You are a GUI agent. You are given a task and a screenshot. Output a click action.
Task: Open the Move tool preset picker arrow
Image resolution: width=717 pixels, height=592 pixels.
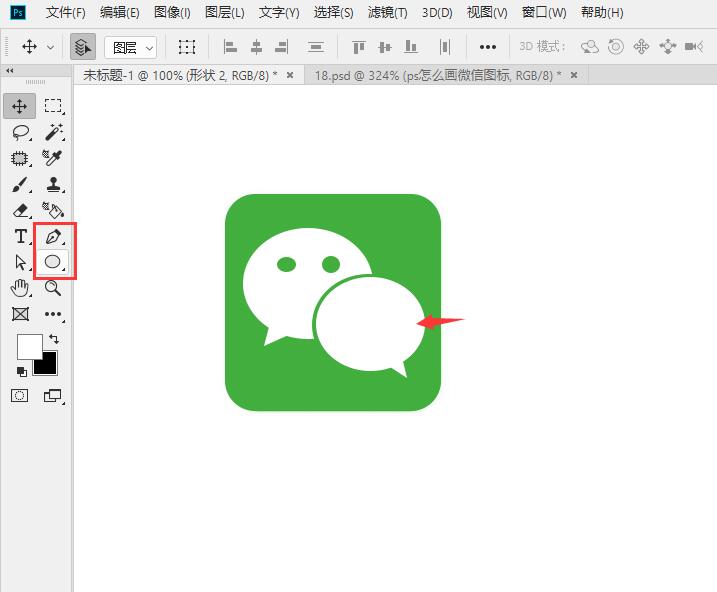(51, 47)
